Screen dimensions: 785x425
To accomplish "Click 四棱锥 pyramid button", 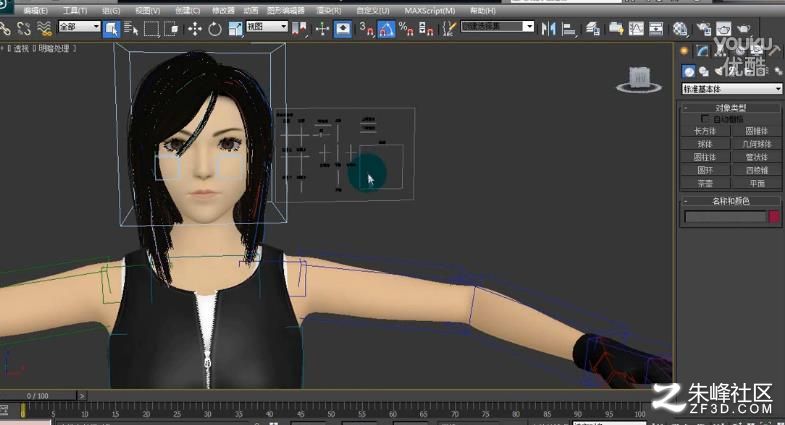I will click(x=756, y=170).
